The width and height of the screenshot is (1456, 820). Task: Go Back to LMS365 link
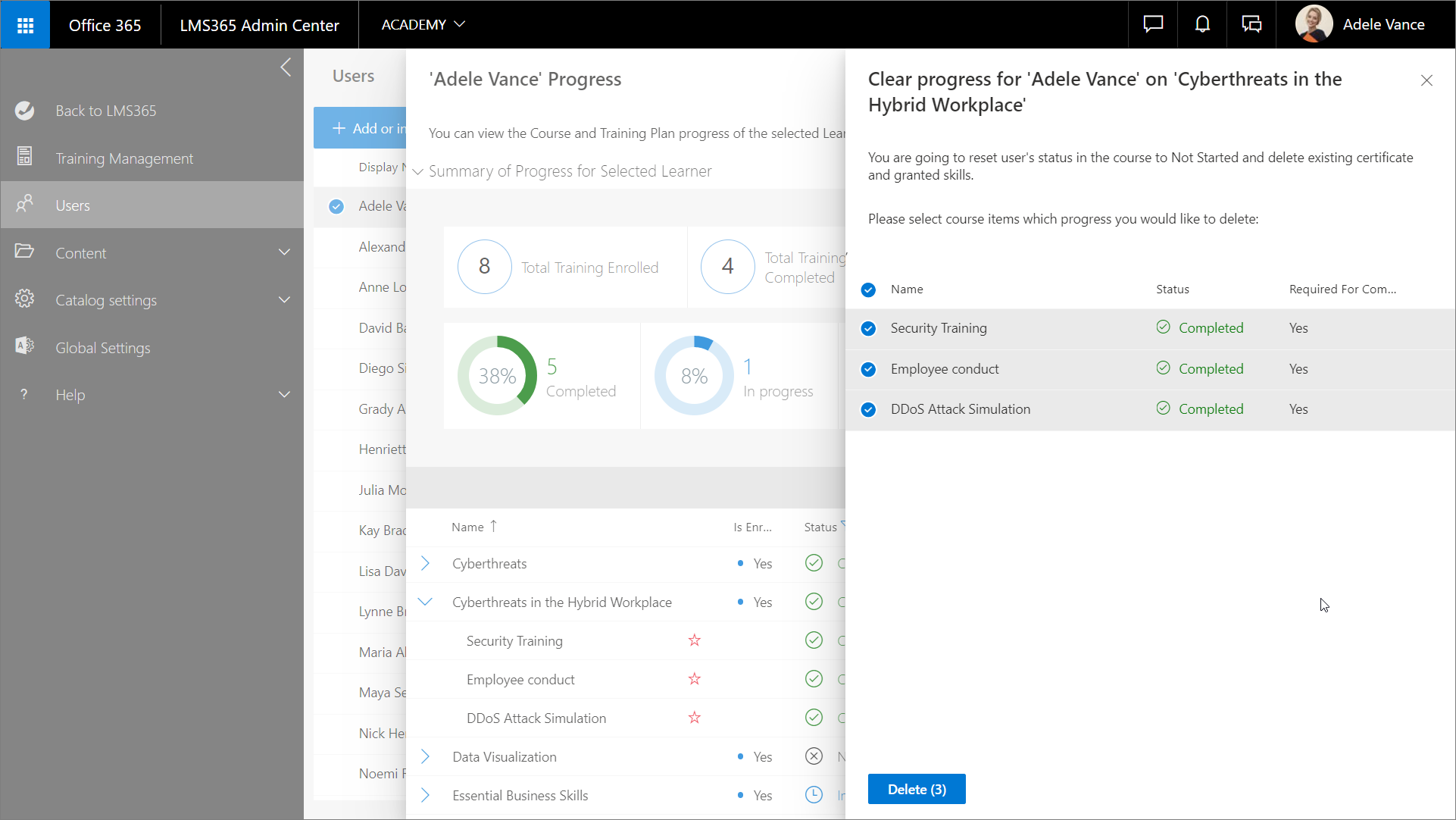tap(105, 111)
